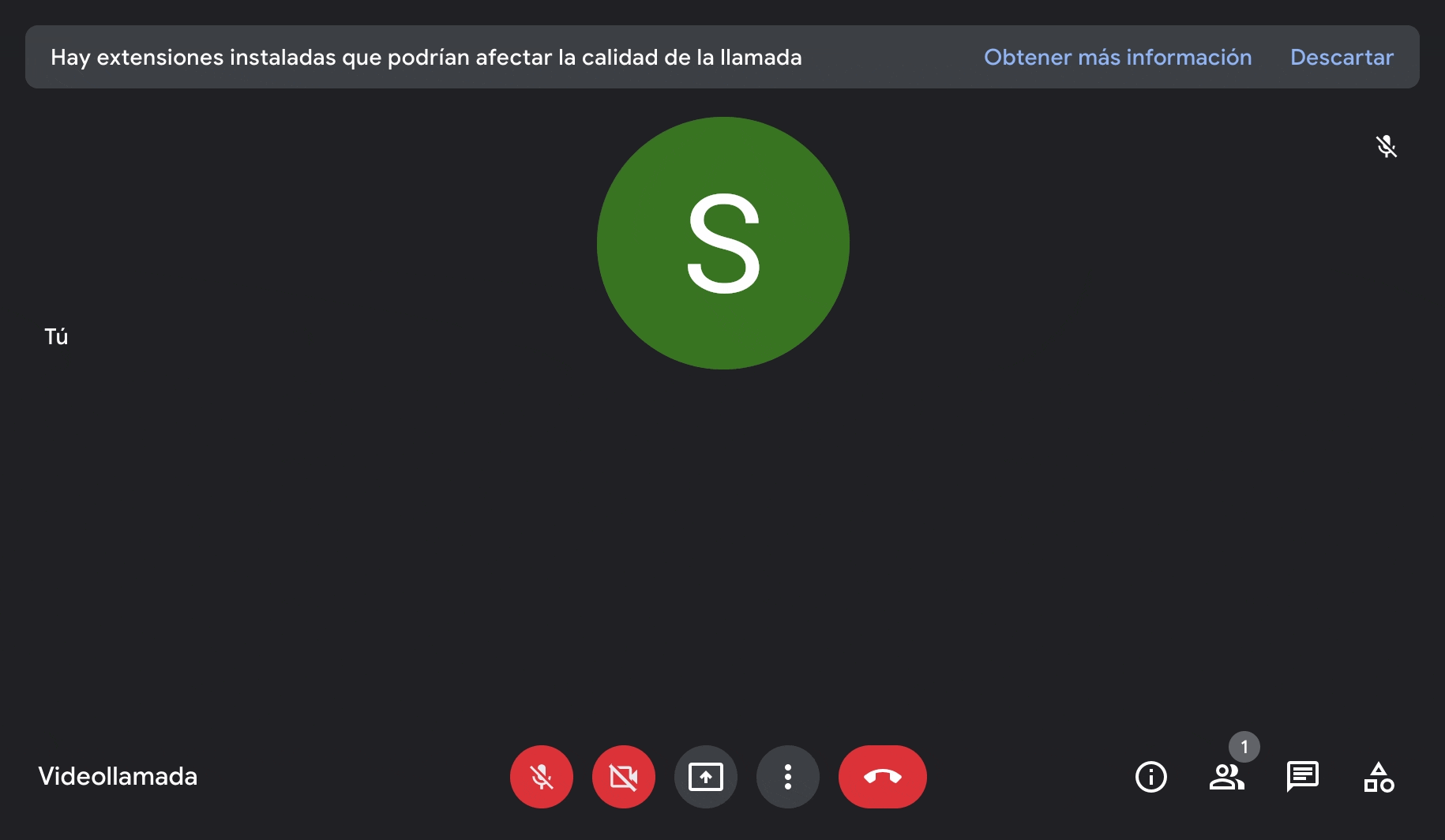This screenshot has height=840, width=1445.
Task: Open meeting details via the info icon
Action: [1151, 777]
